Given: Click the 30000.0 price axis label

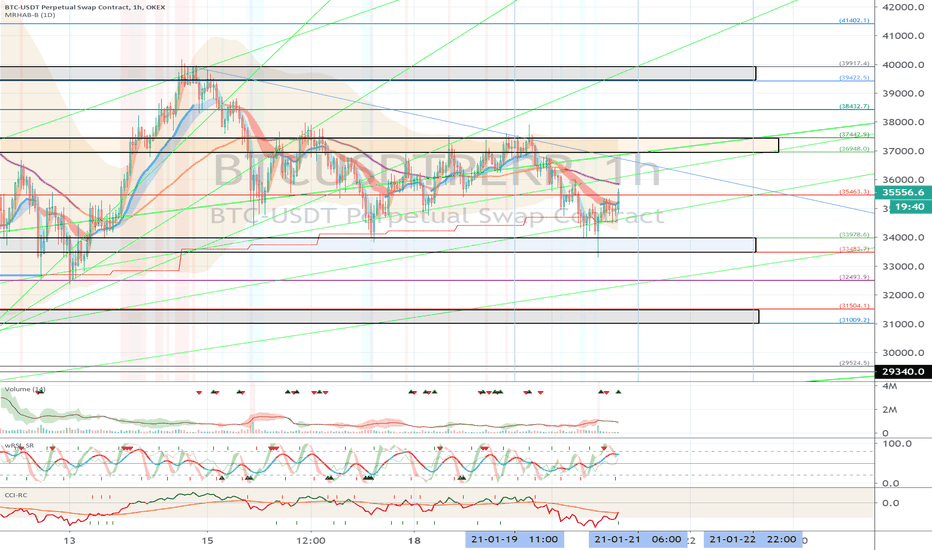Looking at the screenshot, I should [x=903, y=353].
